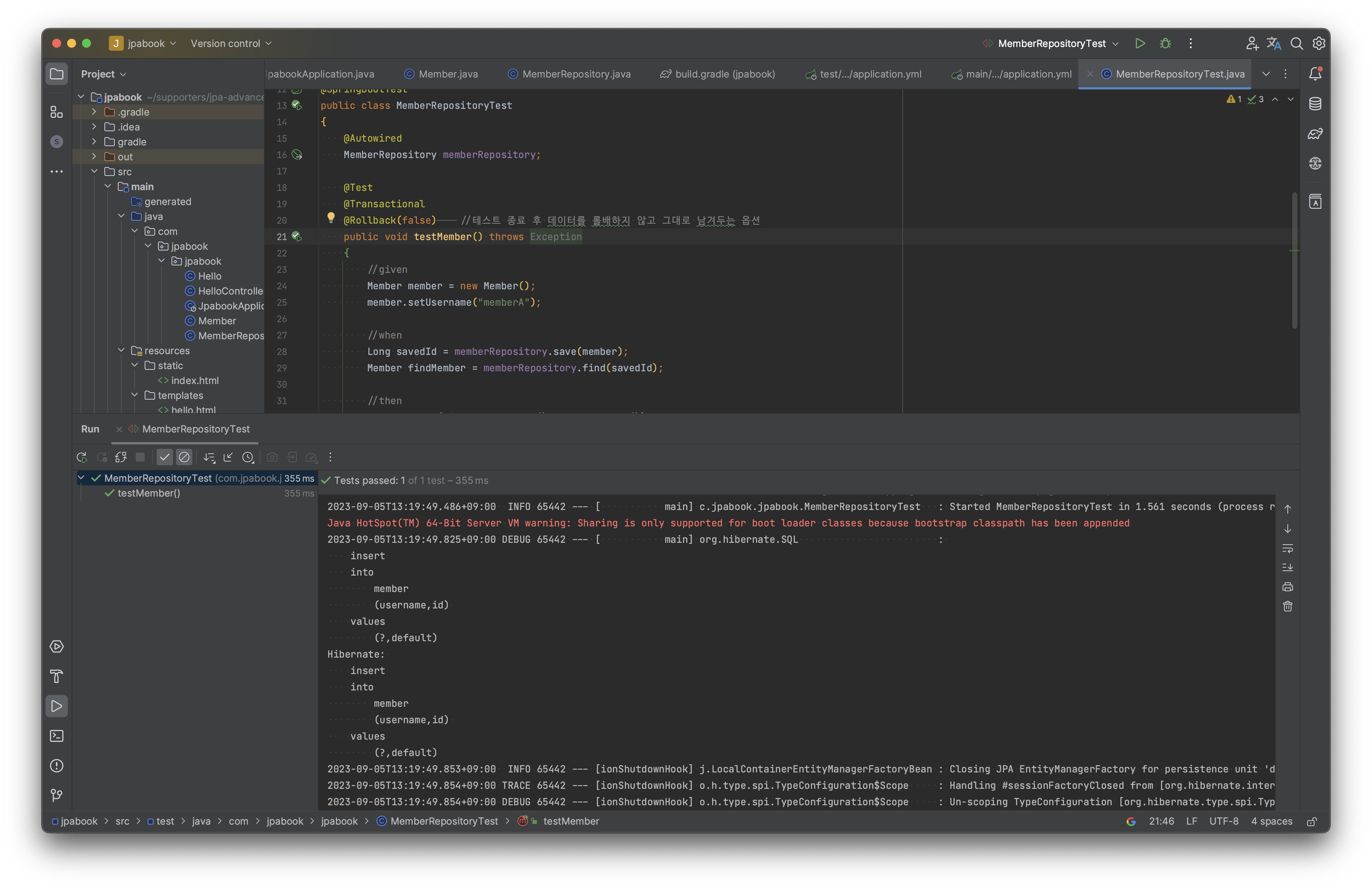This screenshot has width=1372, height=888.
Task: Open the translation plugin icon
Action: click(1274, 43)
